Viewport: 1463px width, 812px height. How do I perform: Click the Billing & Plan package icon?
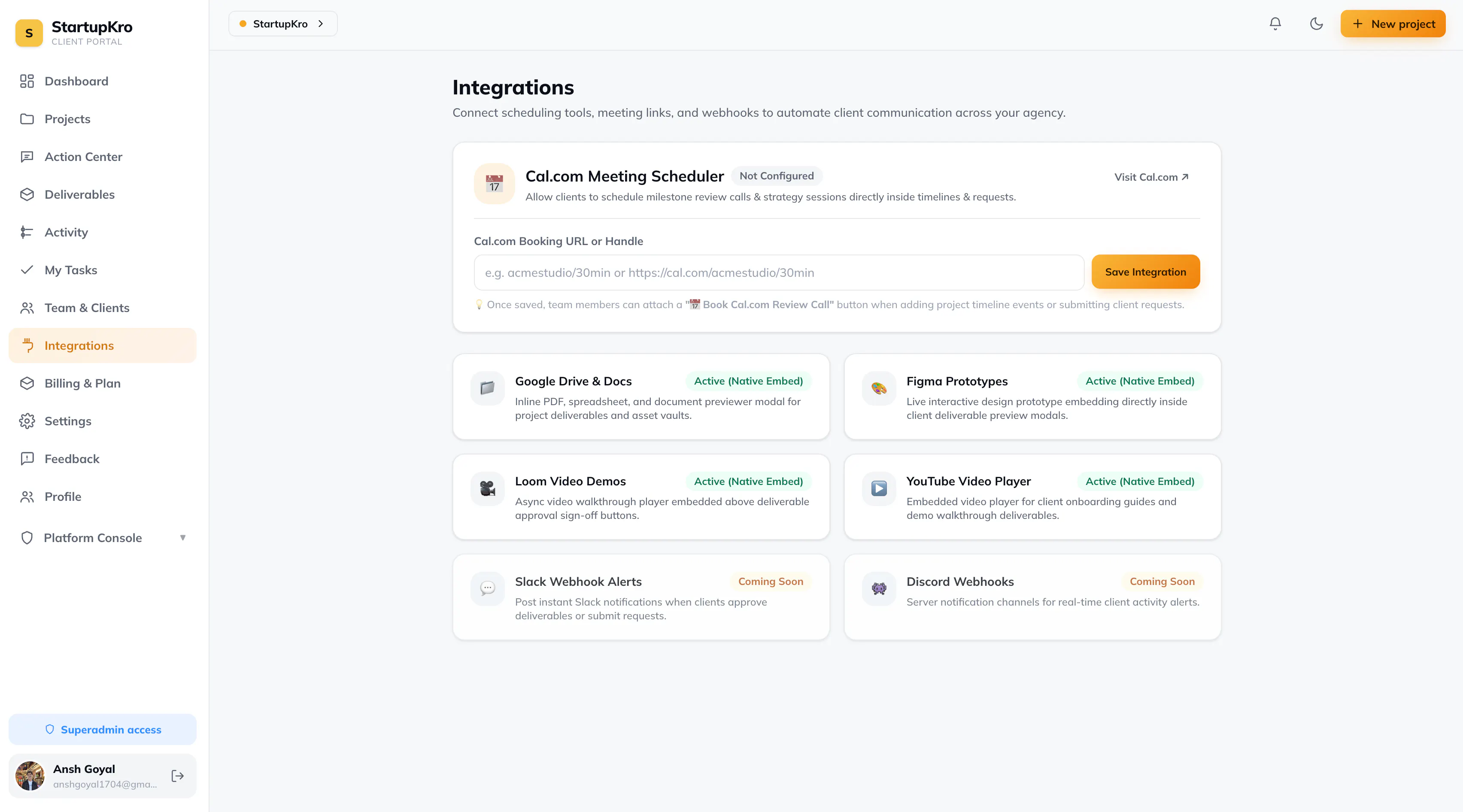[27, 383]
